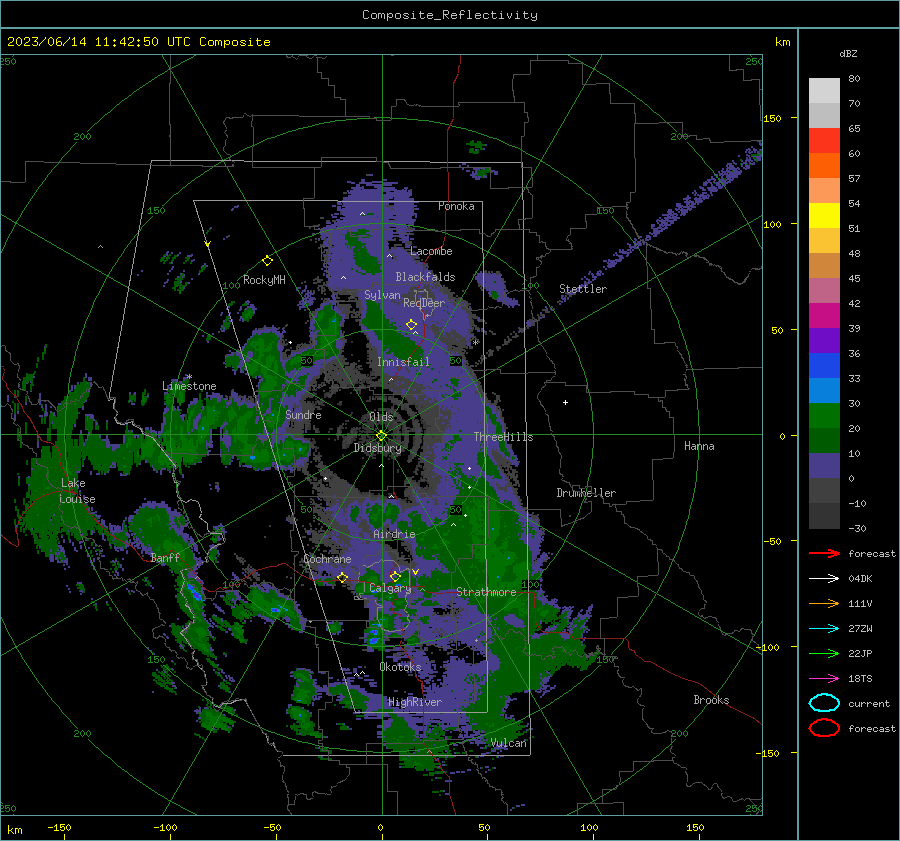Viewport: 900px width, 841px height.
Task: Select the Lacombe map label
Action: coord(431,251)
